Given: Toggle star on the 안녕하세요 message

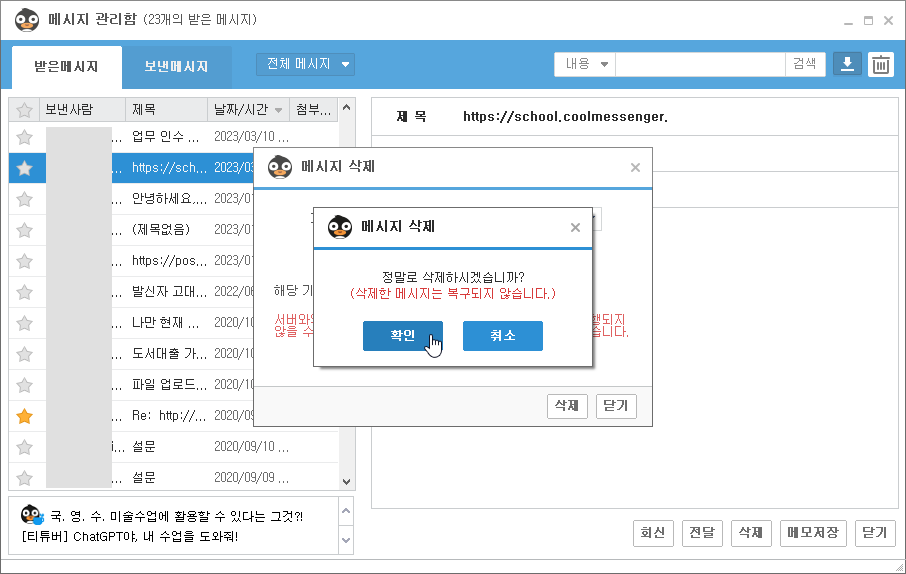Looking at the screenshot, I should coord(25,199).
